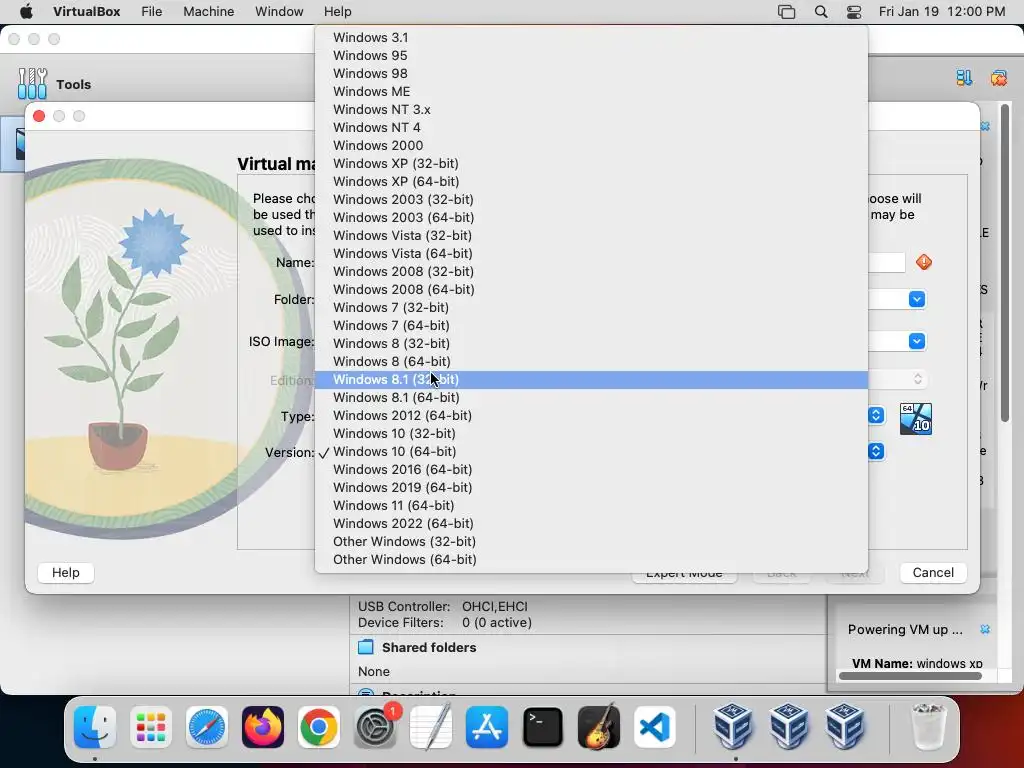Screen dimensions: 1024x768
Task: Choose Windows 2019 (64-bit)
Action: point(591,487)
